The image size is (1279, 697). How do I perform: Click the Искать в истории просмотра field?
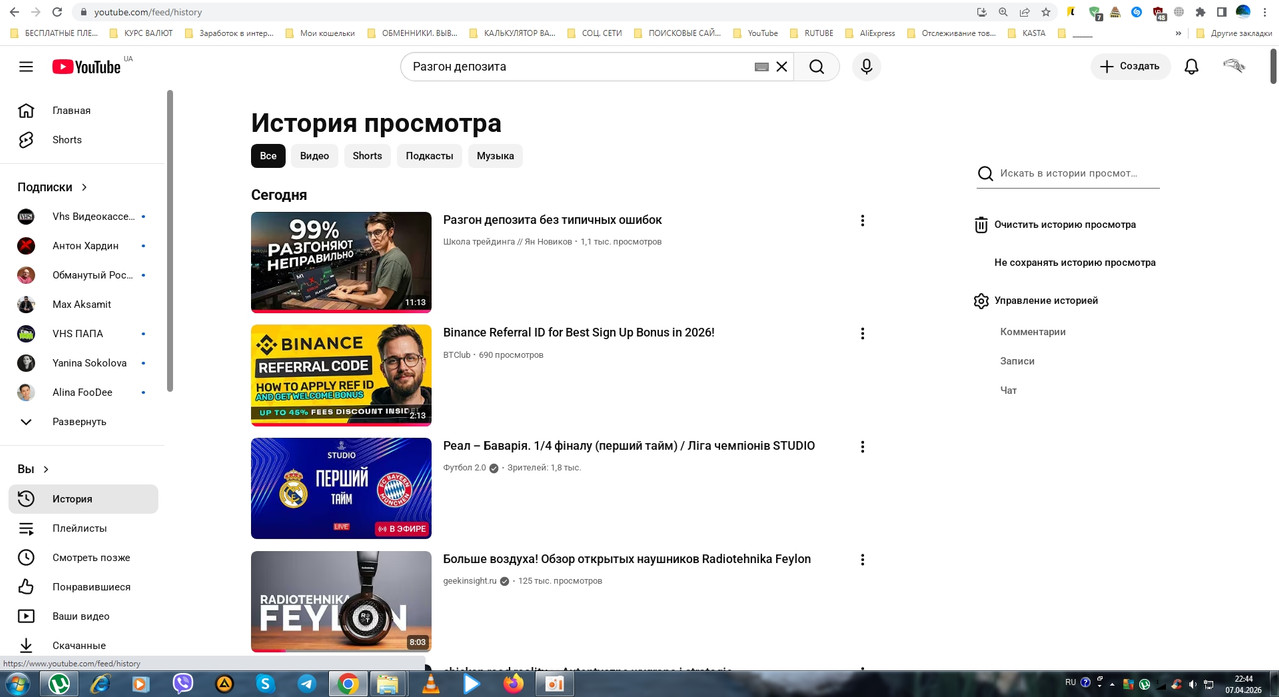click(1068, 173)
